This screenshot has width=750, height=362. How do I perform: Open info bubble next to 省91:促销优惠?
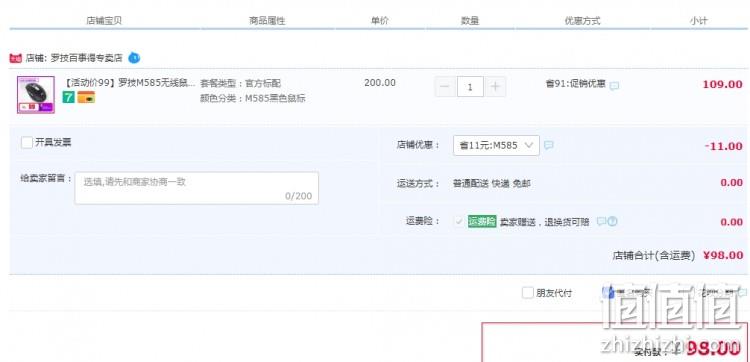coord(615,86)
